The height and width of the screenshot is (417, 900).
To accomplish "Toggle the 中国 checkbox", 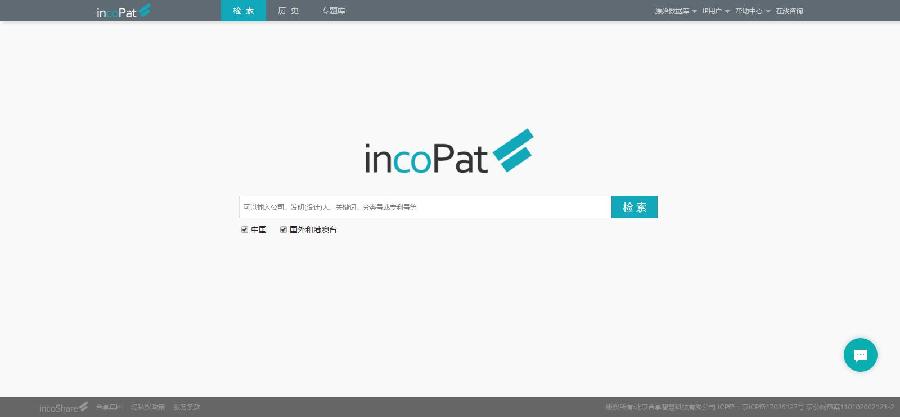I will (245, 229).
